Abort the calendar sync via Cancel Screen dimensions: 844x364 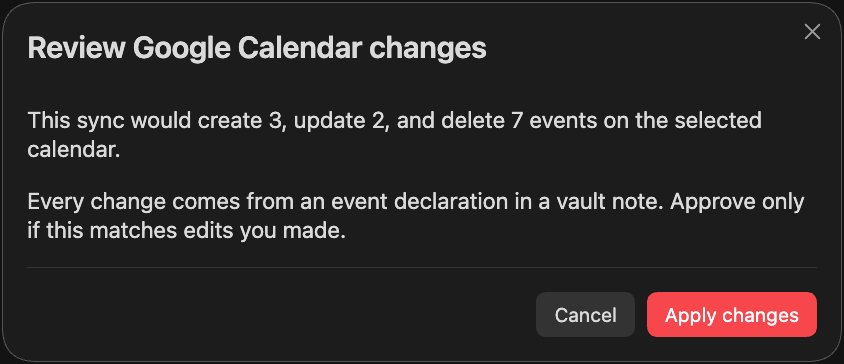click(585, 315)
